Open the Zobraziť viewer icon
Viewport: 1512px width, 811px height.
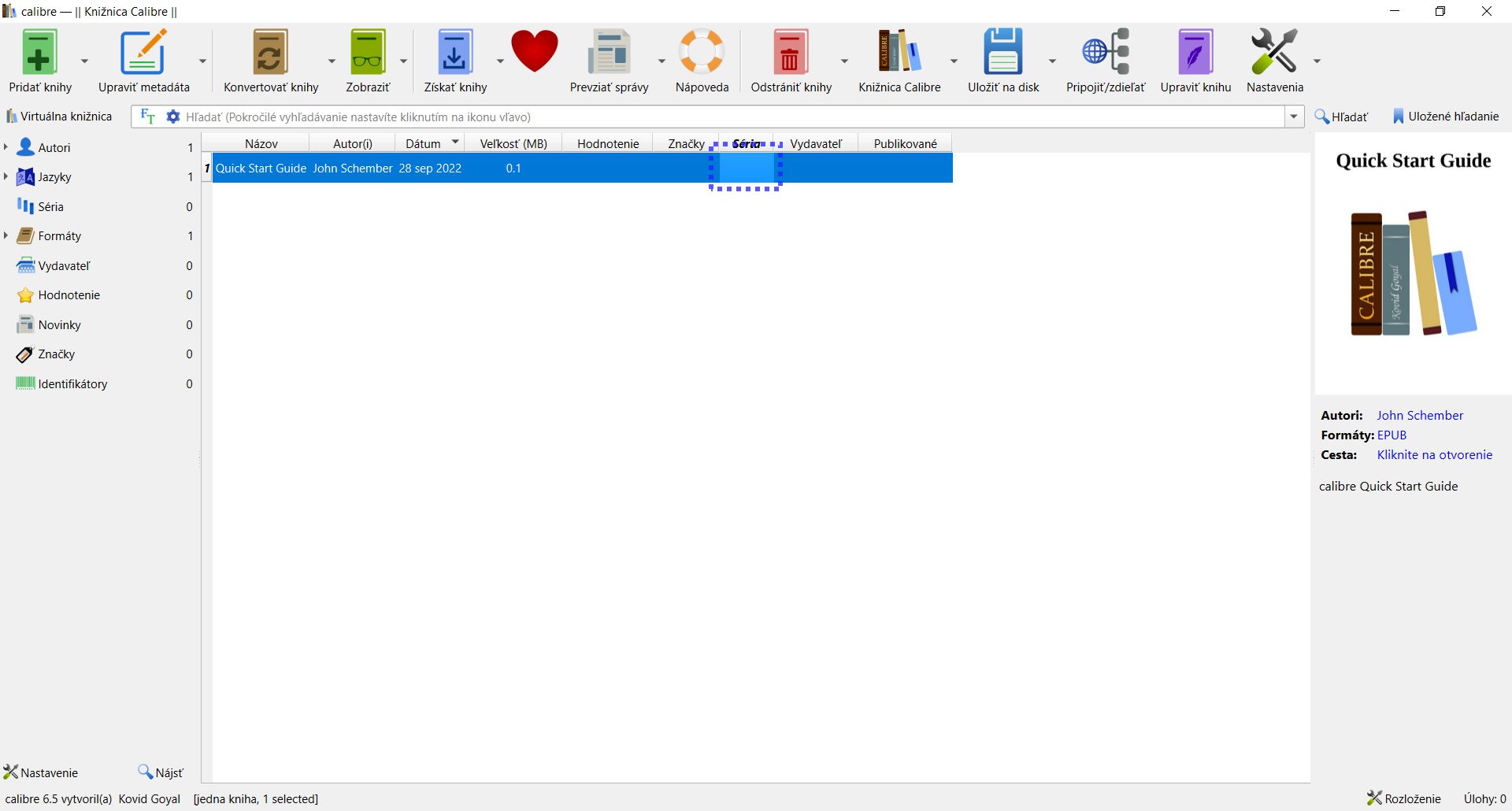click(x=368, y=53)
